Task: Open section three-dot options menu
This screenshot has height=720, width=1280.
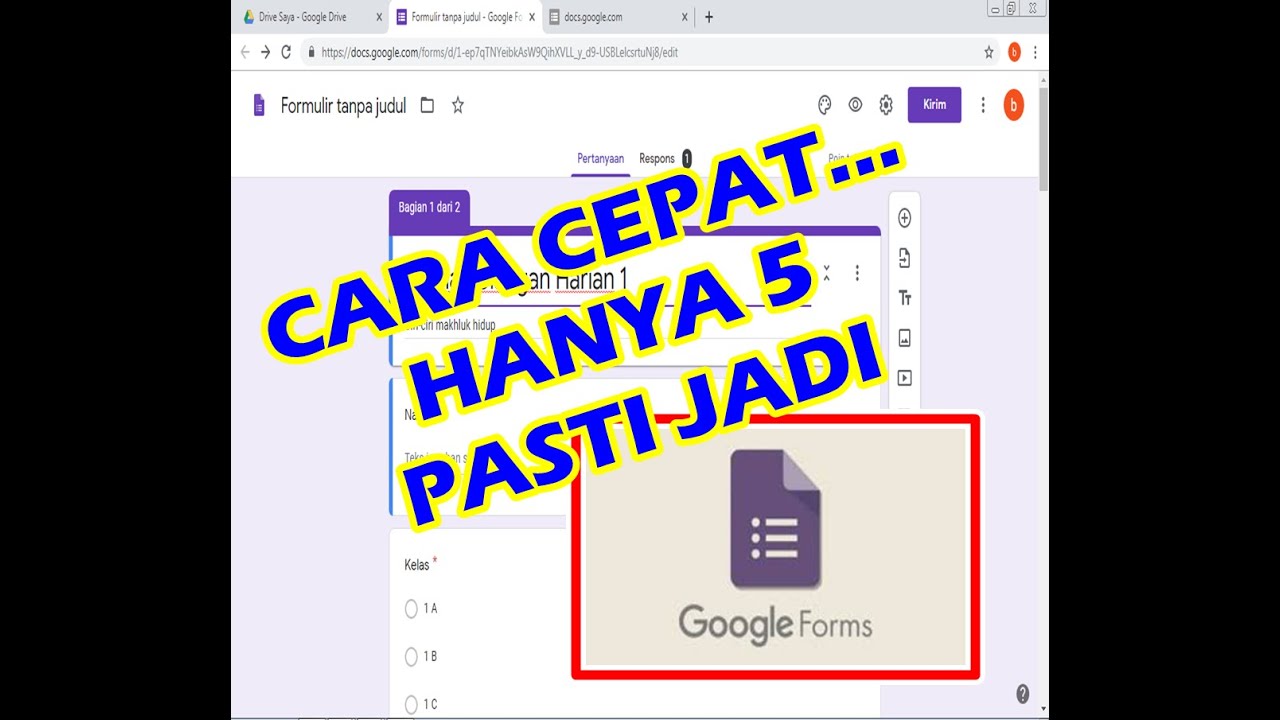Action: click(857, 272)
